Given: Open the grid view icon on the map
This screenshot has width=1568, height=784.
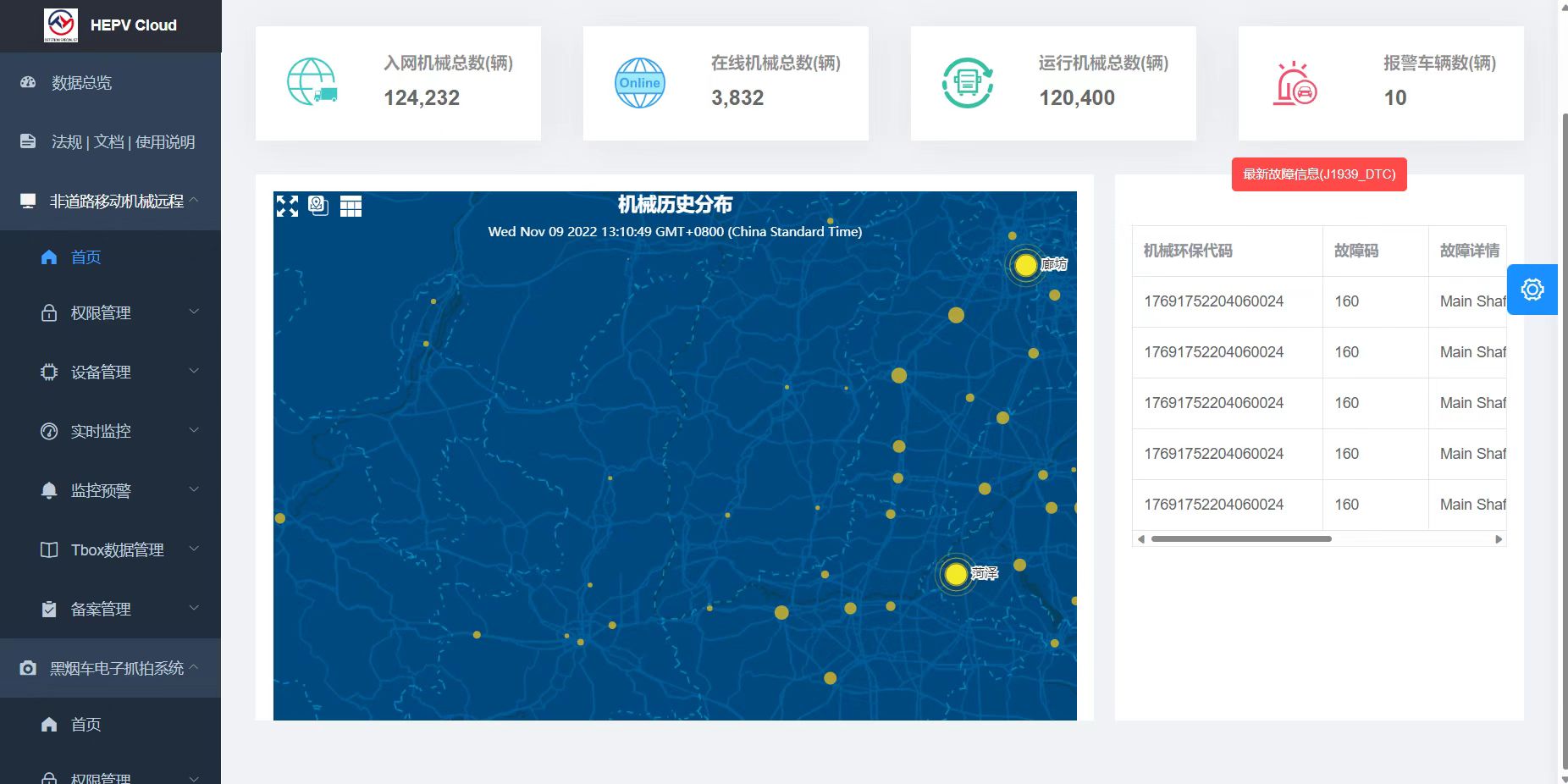Looking at the screenshot, I should point(351,206).
